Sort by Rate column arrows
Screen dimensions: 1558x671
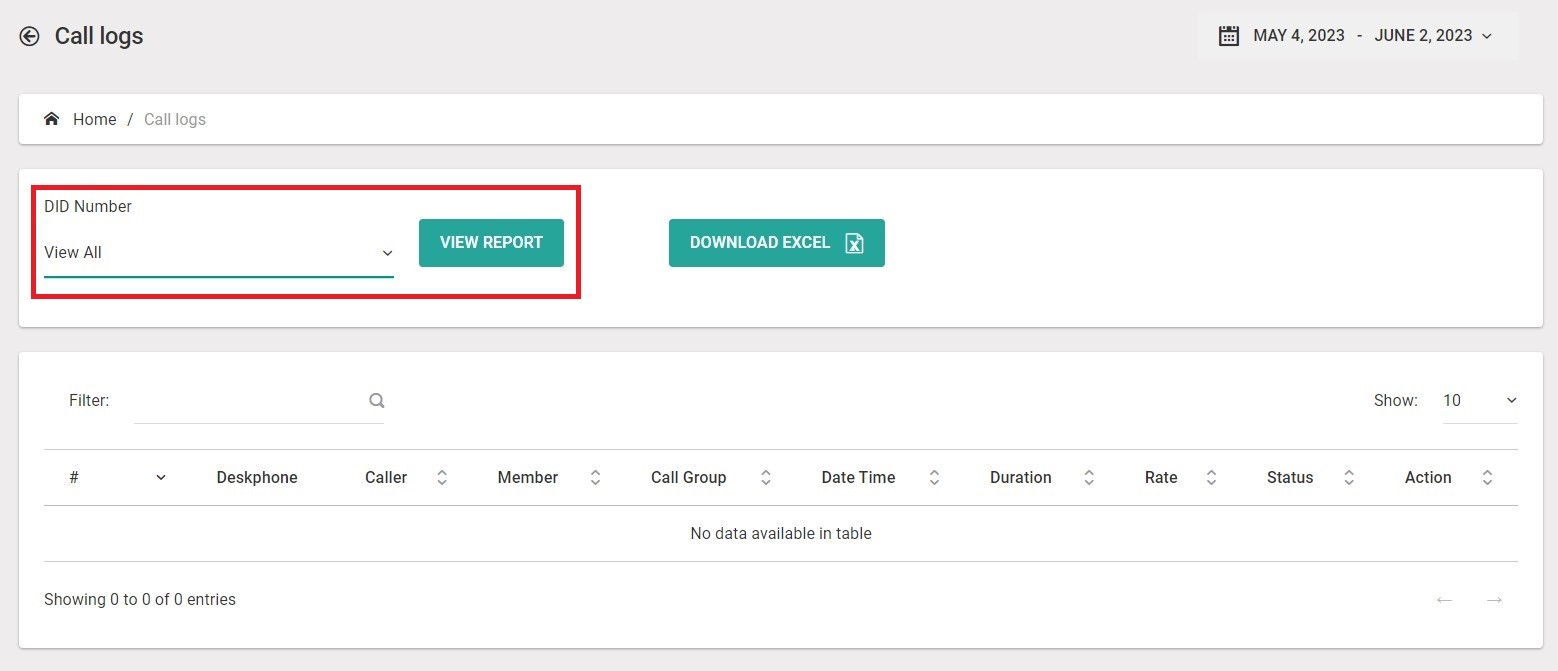tap(1211, 477)
